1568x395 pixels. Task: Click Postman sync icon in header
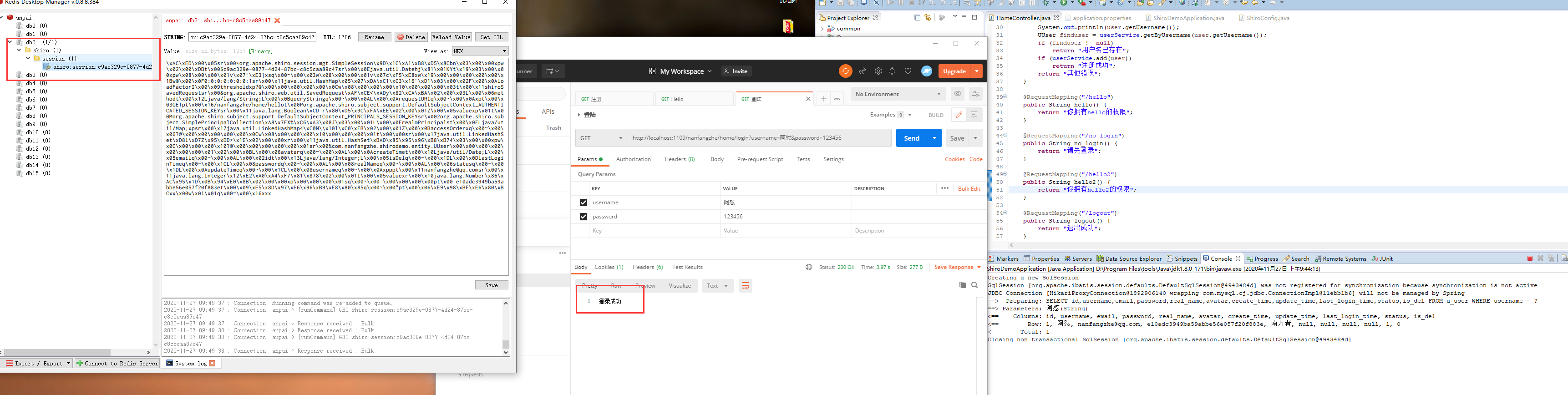tap(846, 71)
